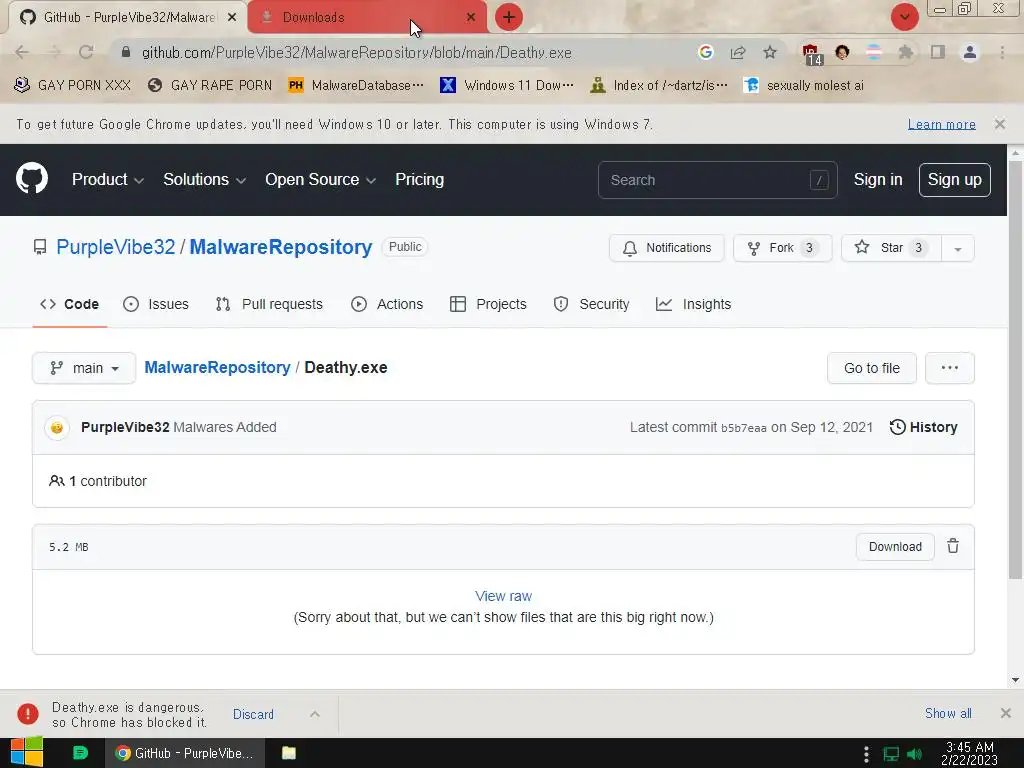Expand the Solutions menu

pyautogui.click(x=204, y=180)
